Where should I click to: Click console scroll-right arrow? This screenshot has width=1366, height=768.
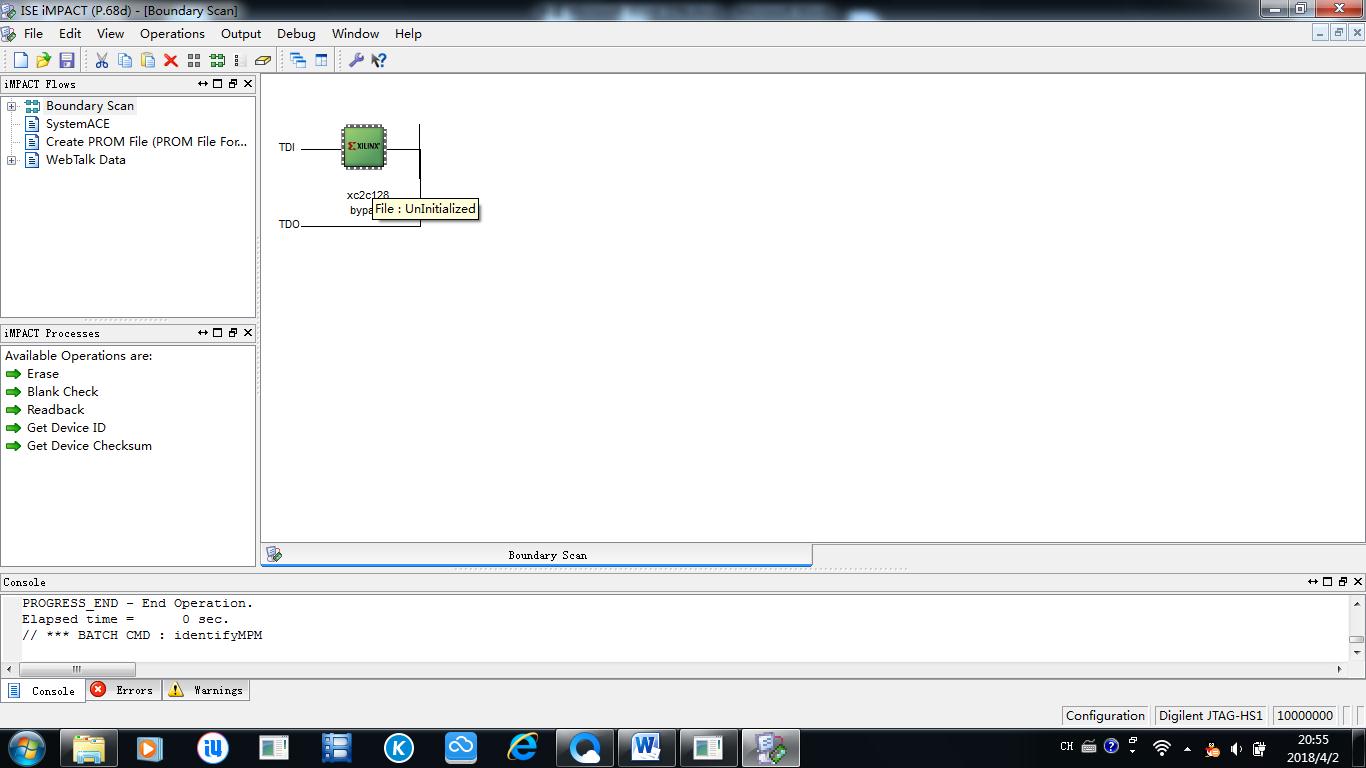[1341, 669]
